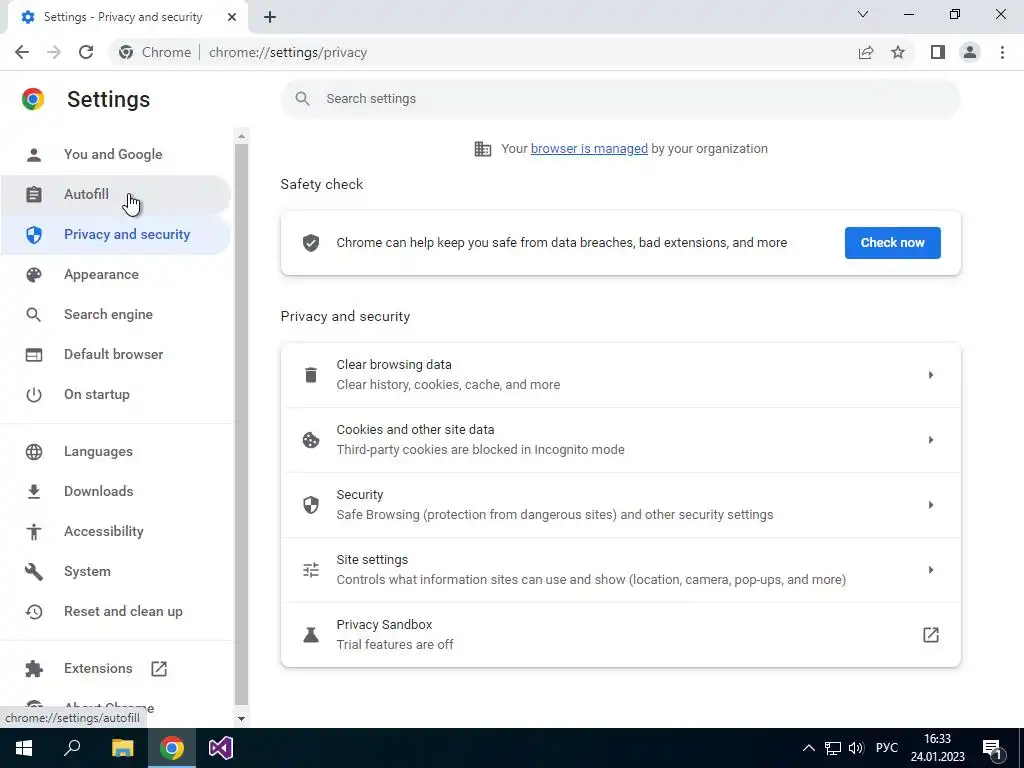
Task: Close the Settings tab
Action: click(x=232, y=17)
